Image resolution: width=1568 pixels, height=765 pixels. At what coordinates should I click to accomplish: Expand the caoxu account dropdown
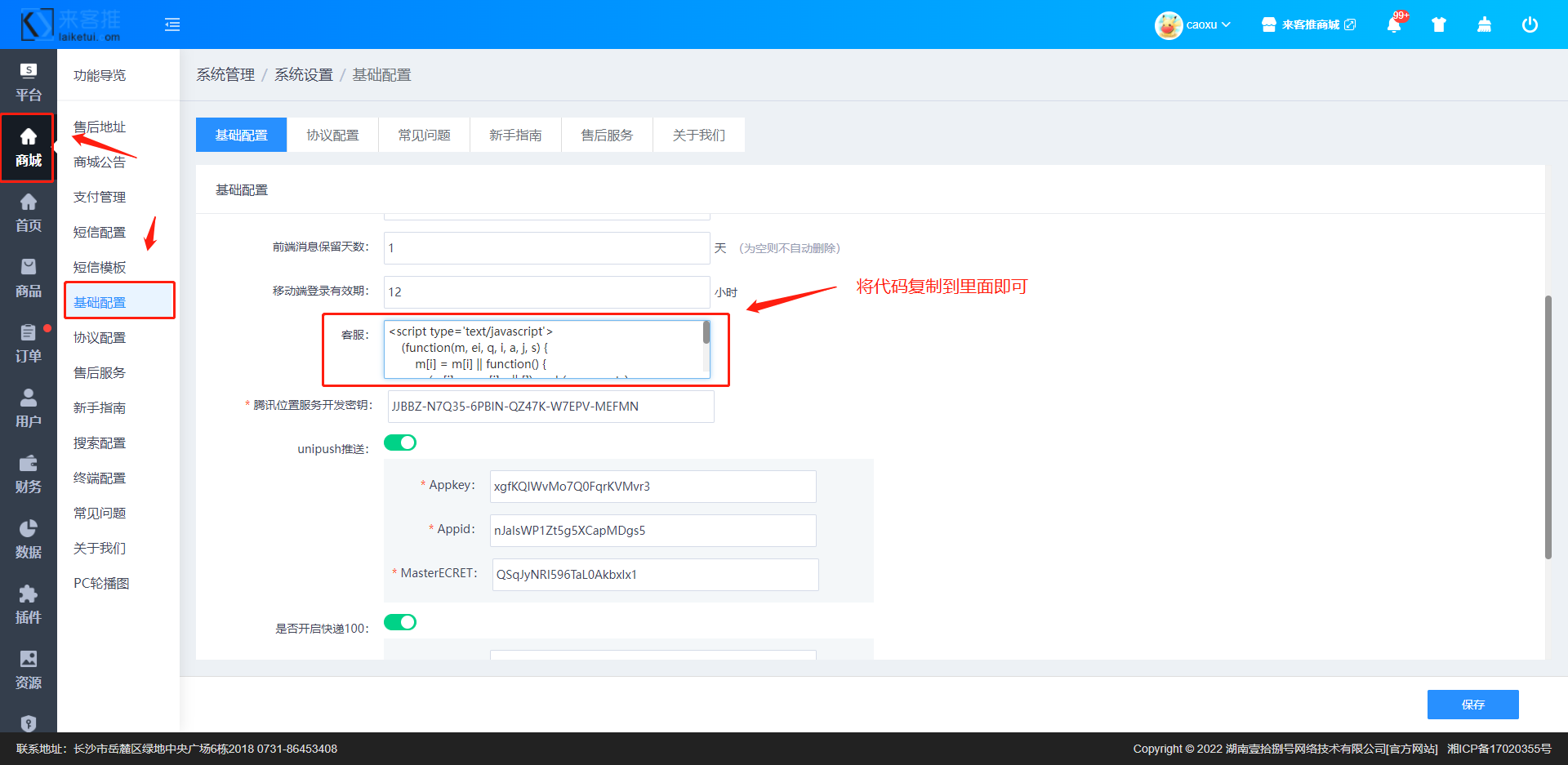pos(1208,24)
